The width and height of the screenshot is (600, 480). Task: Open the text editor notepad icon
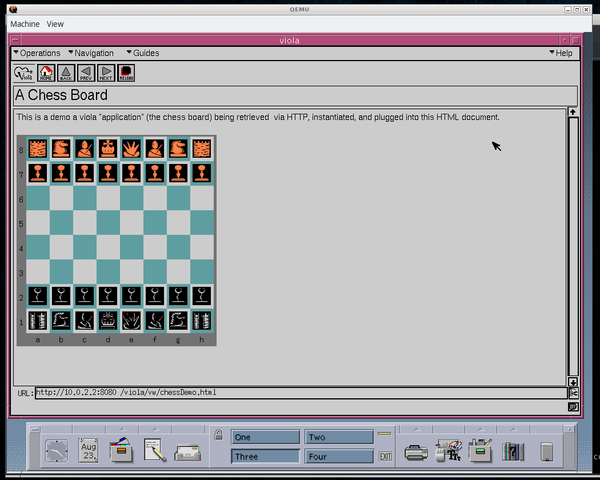155,451
